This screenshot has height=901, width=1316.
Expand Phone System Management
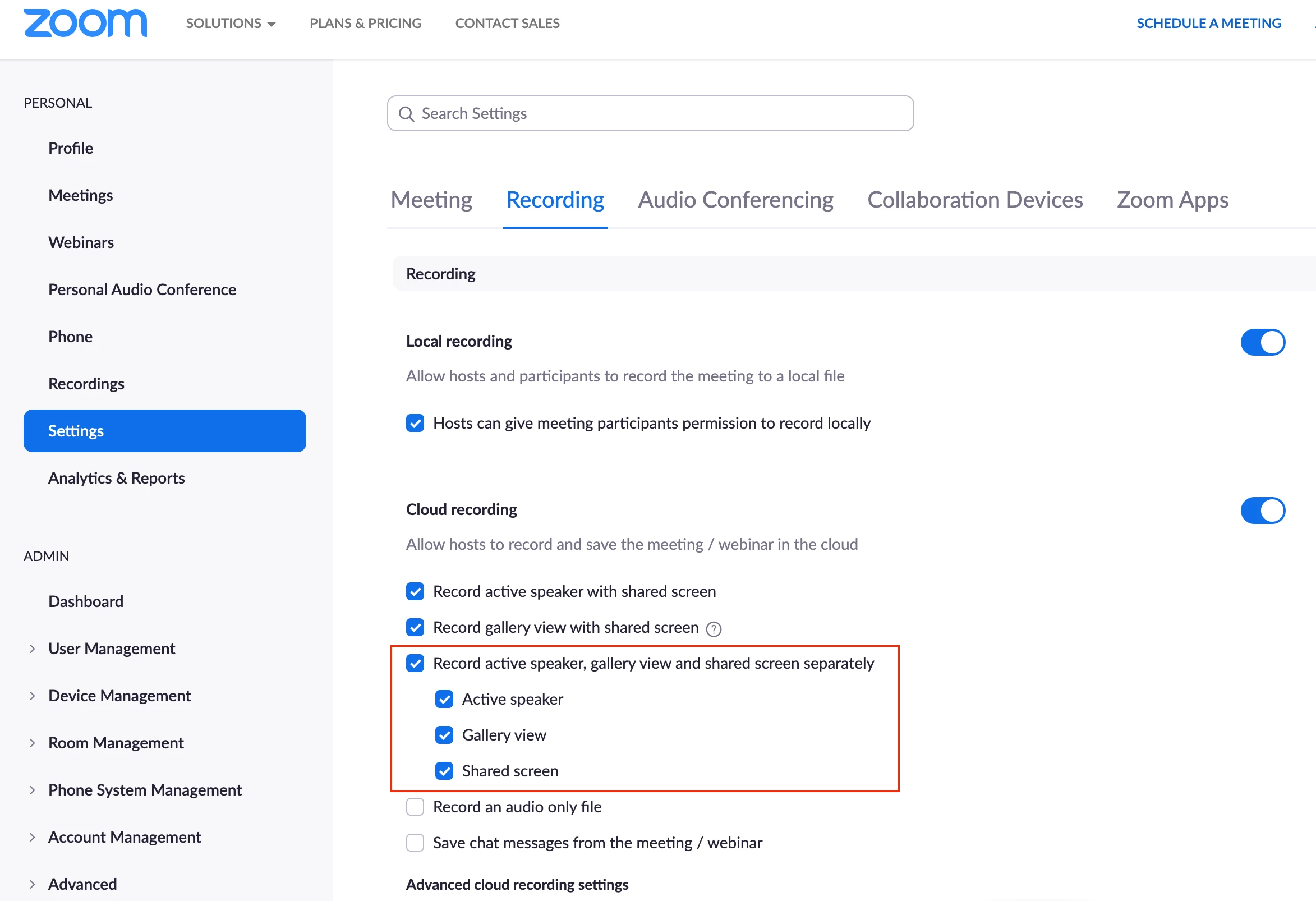point(33,790)
